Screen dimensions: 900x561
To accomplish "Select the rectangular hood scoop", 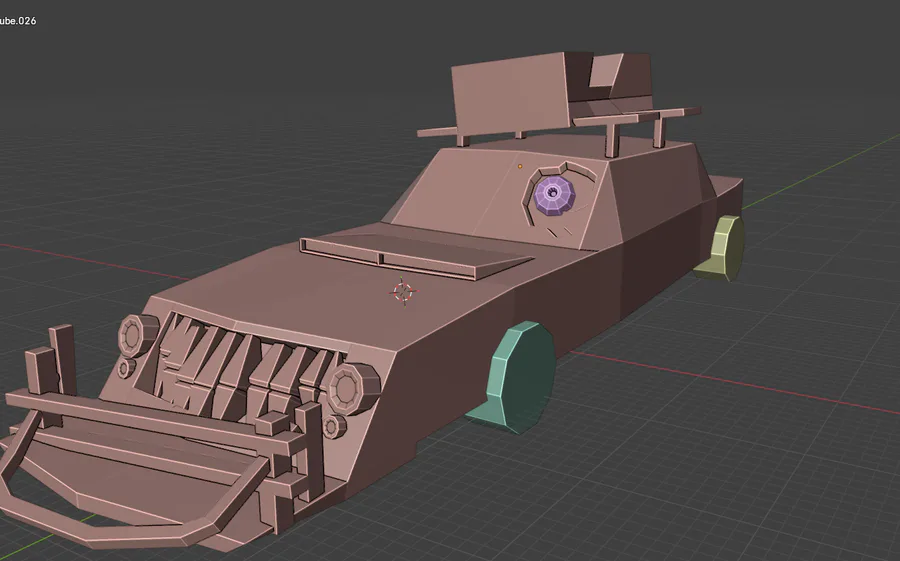I will tap(415, 257).
